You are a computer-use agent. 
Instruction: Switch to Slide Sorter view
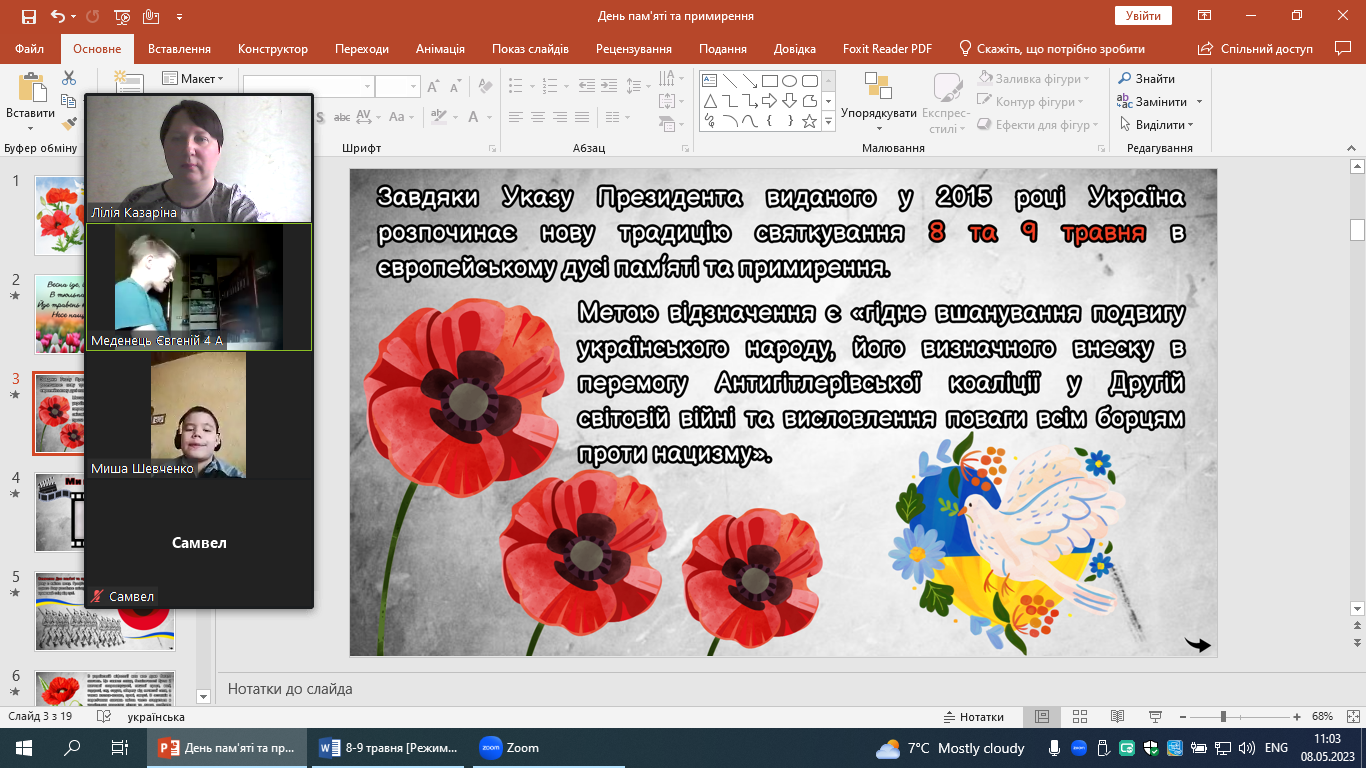pyautogui.click(x=1079, y=717)
